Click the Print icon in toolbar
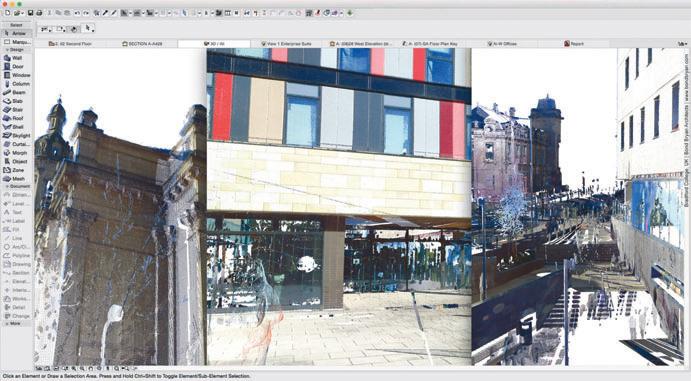691x381 pixels. pyautogui.click(x=39, y=13)
